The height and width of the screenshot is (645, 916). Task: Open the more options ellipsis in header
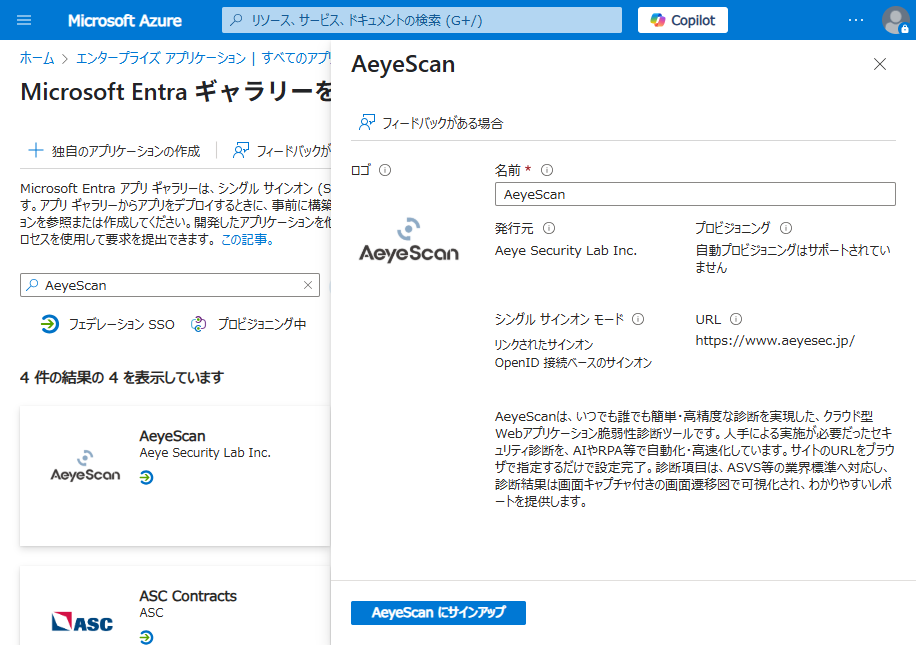855,20
